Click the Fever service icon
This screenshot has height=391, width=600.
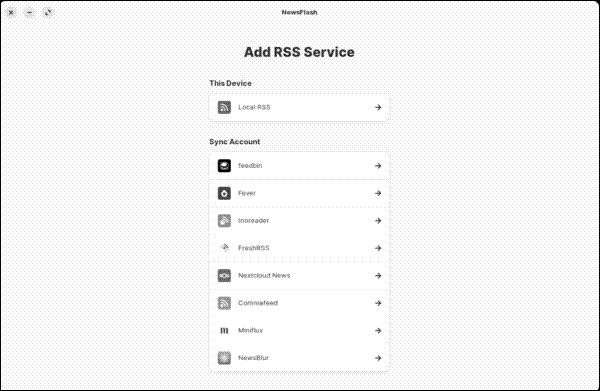pos(224,193)
